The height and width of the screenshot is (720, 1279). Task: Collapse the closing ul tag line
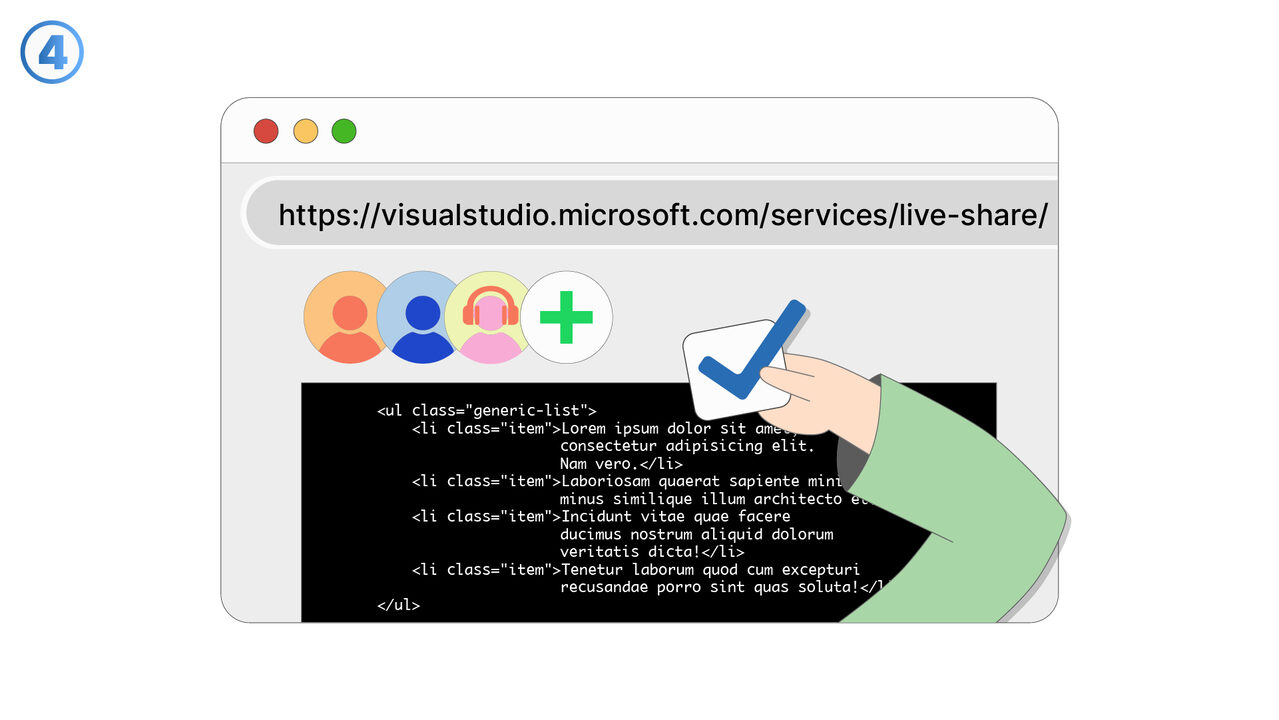point(398,604)
